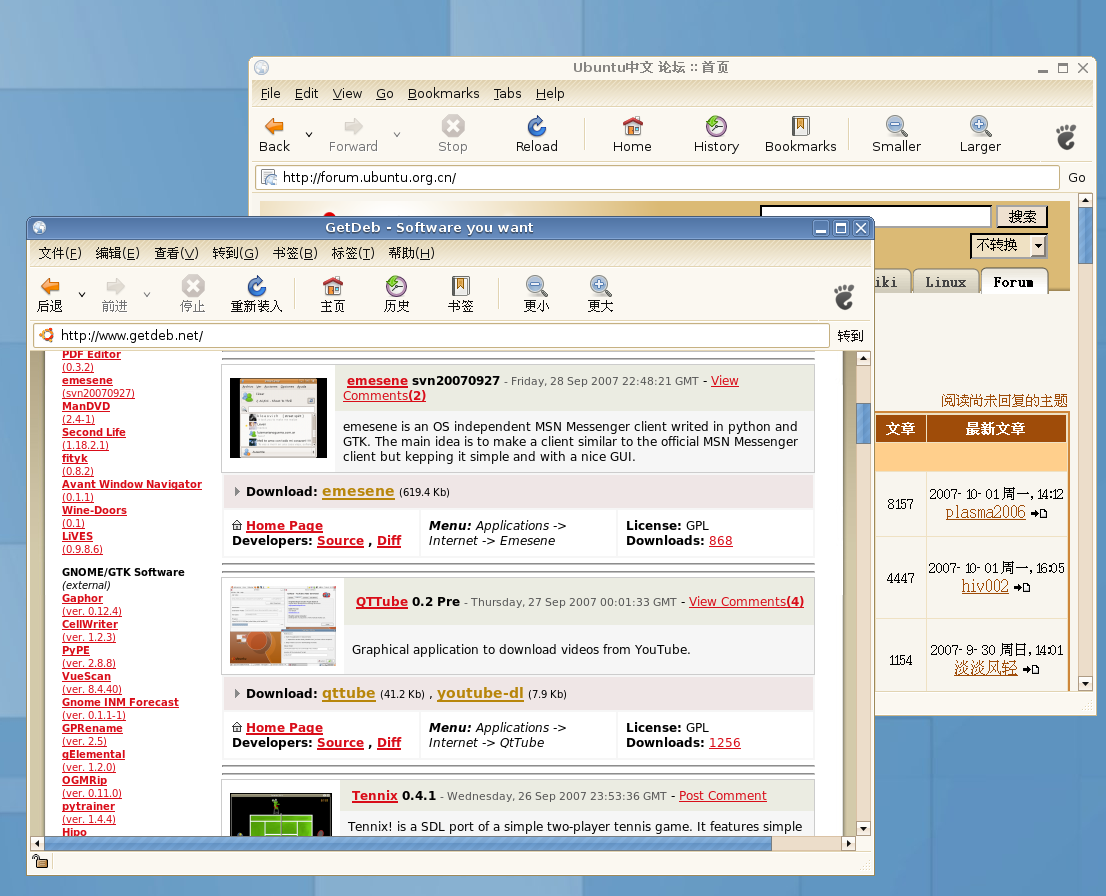
Task: Open 不转换 combo box on forum page
Action: click(x=1009, y=246)
